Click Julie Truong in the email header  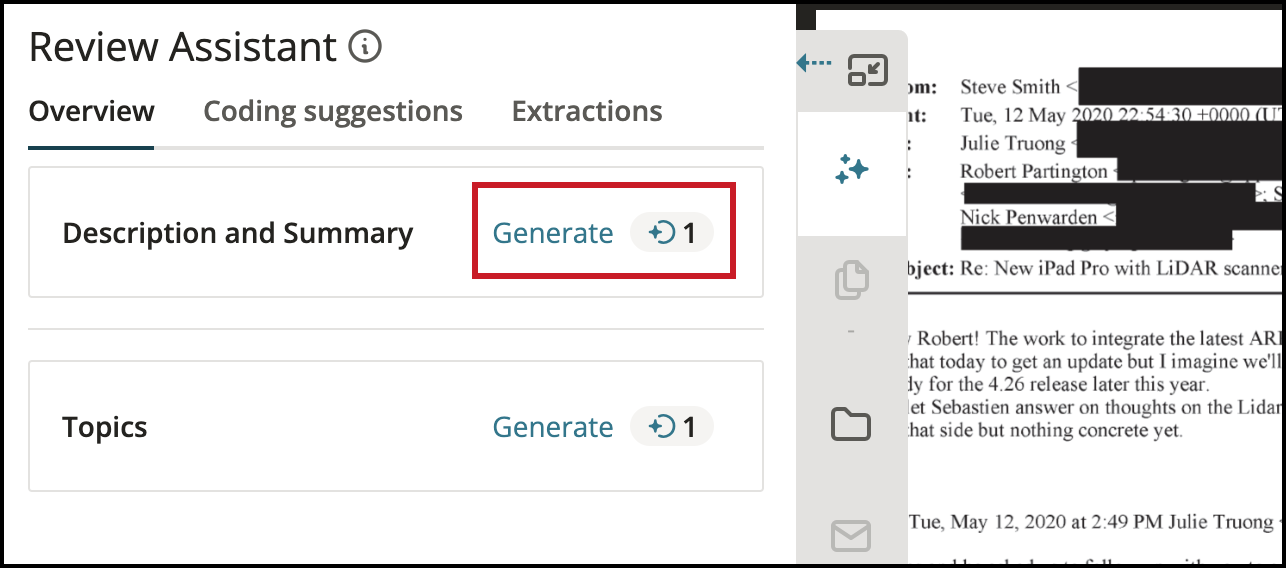click(x=1013, y=143)
